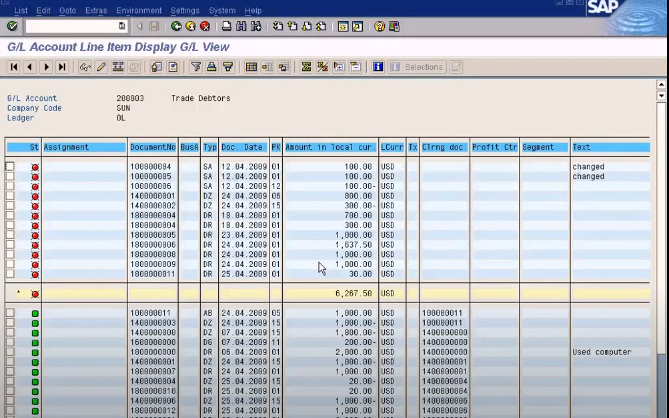Open the Help menu
The image size is (669, 418).
253,10
